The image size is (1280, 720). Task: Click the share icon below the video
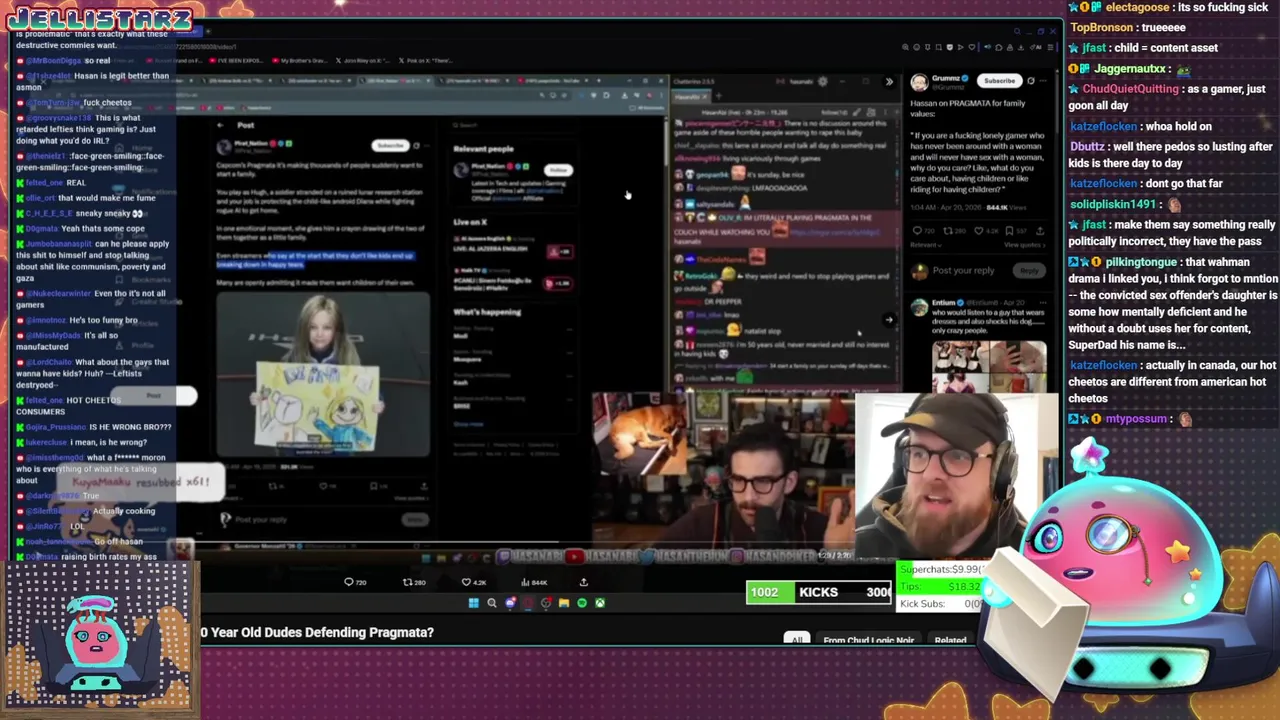click(x=584, y=582)
